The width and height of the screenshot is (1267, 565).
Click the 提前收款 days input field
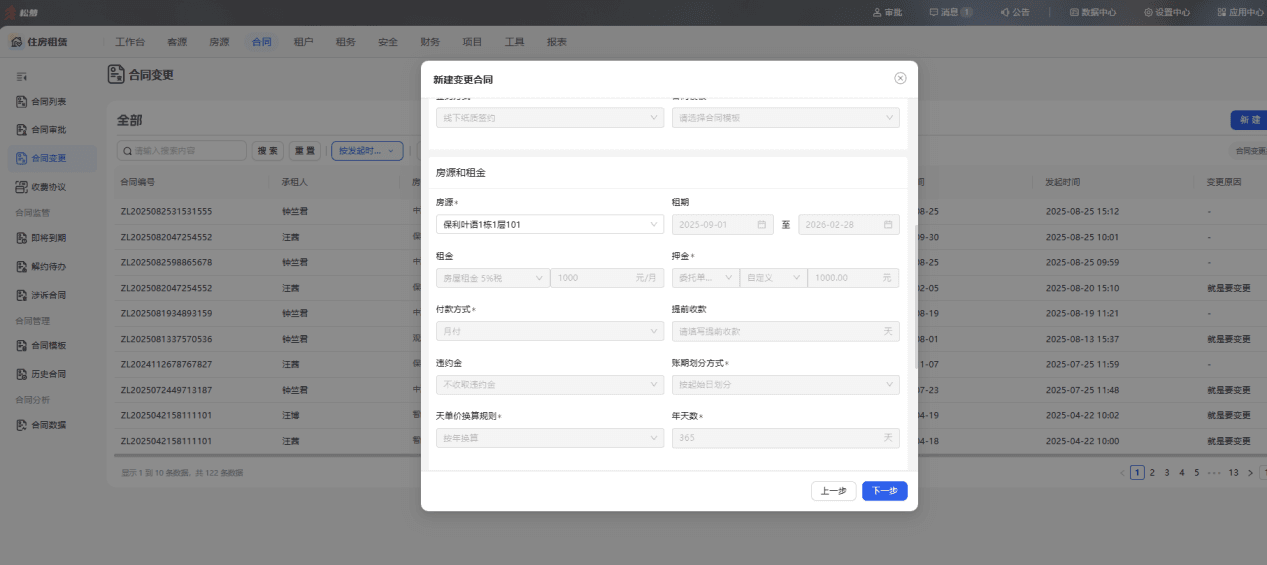coord(785,331)
